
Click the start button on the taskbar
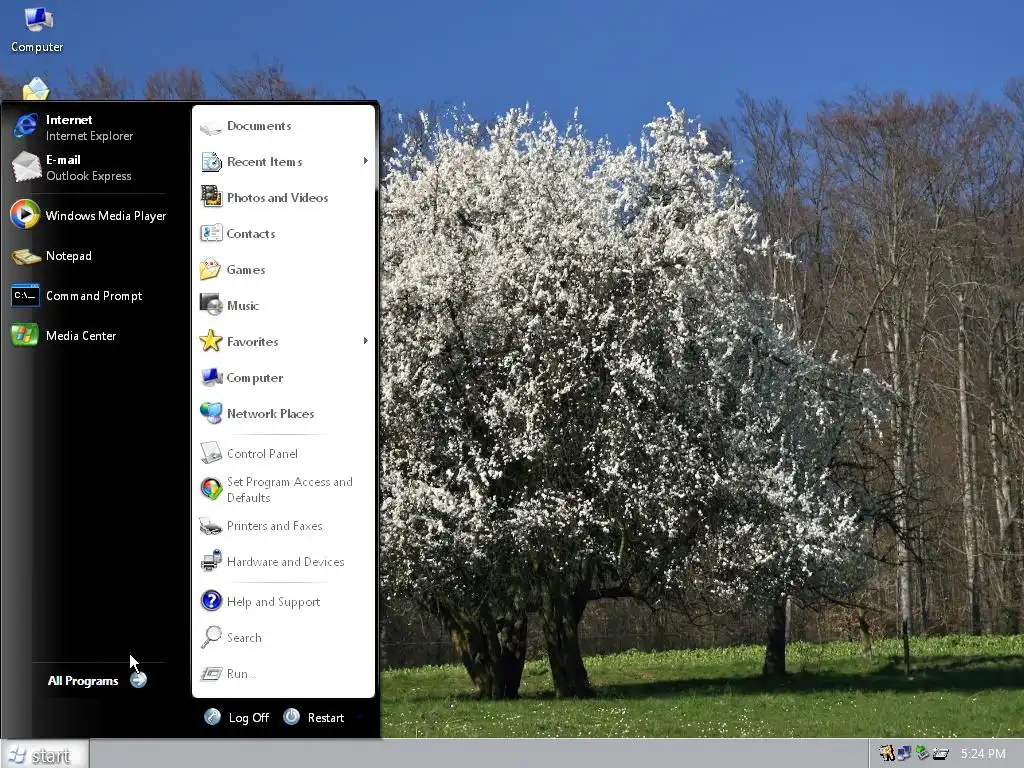pyautogui.click(x=44, y=755)
